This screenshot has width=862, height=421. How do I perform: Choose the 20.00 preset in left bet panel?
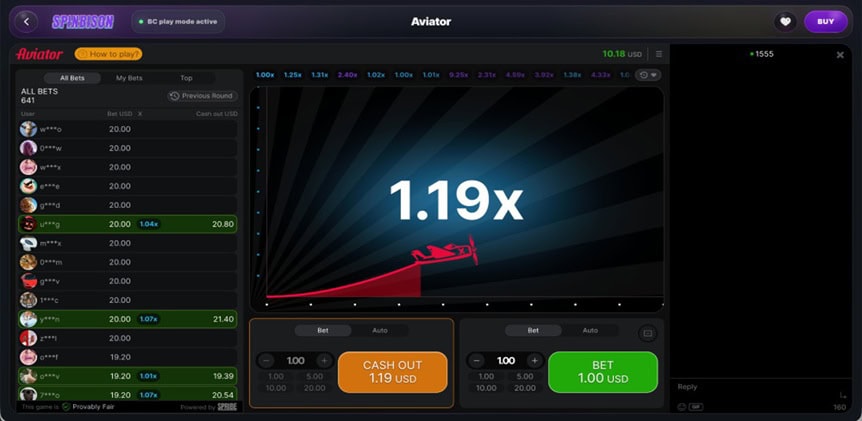315,388
